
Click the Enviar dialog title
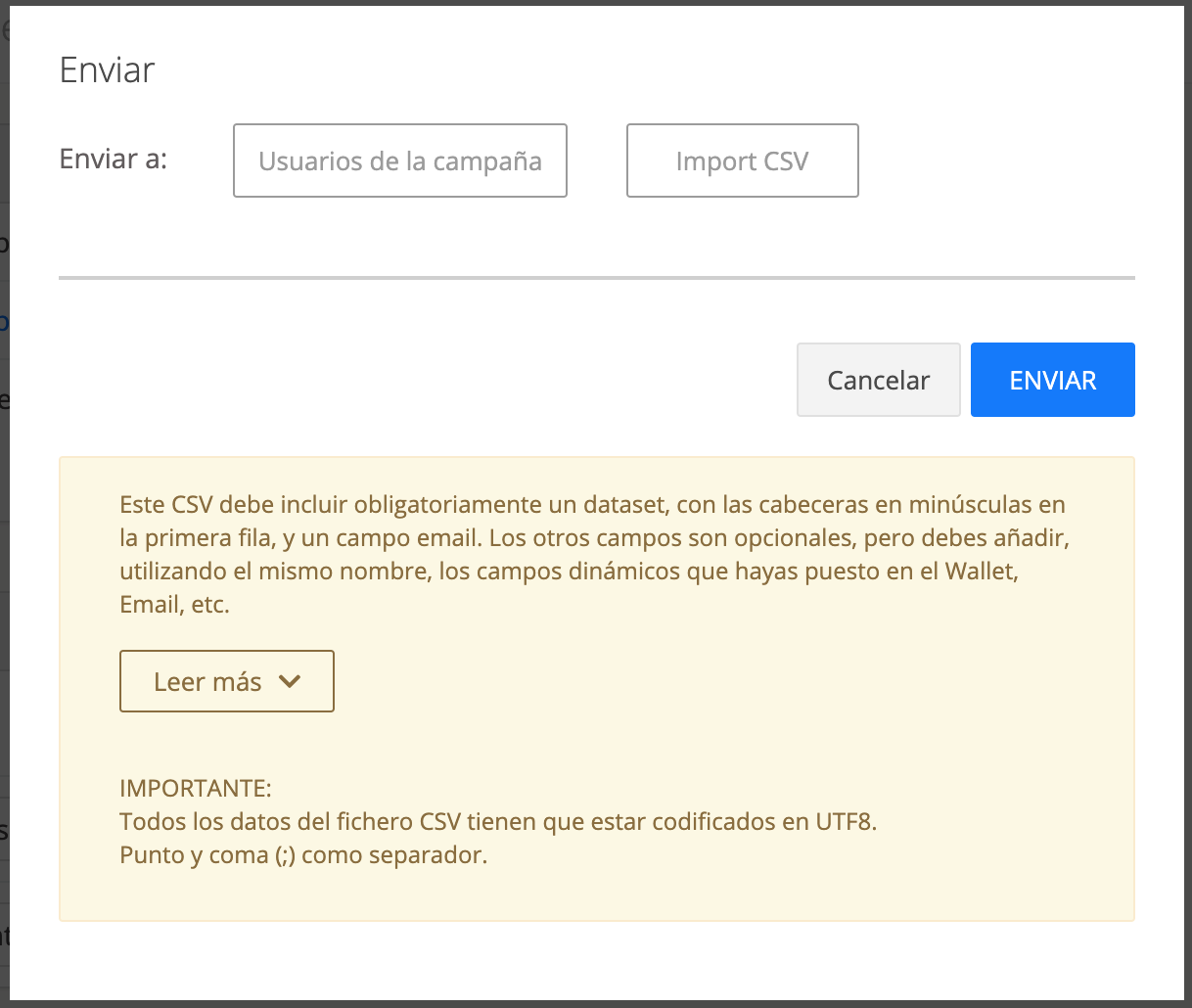tap(107, 70)
